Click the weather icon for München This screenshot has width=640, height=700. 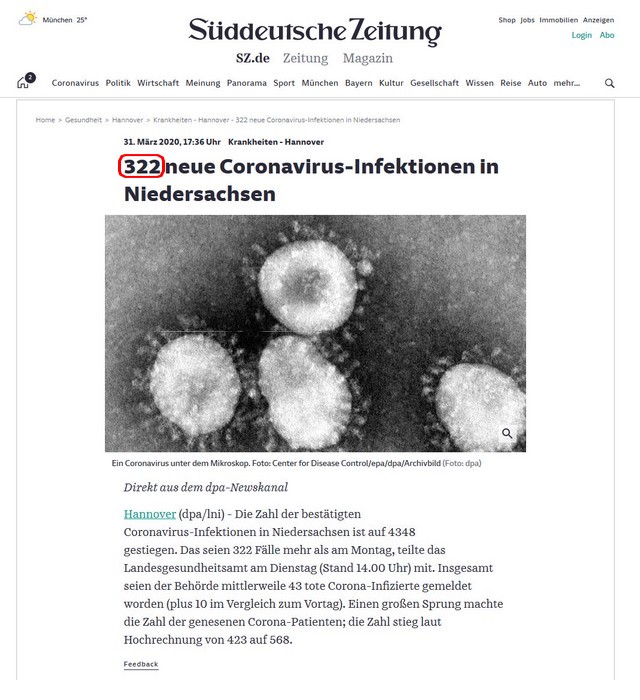pyautogui.click(x=28, y=19)
